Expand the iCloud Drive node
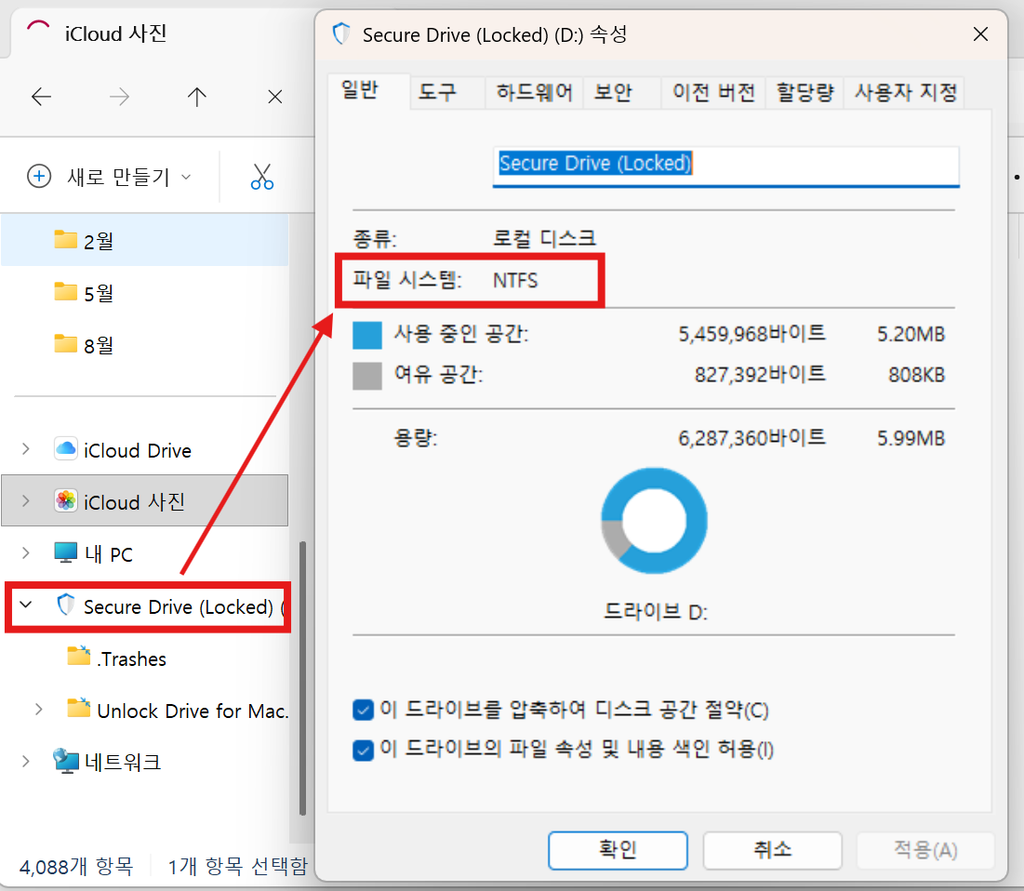This screenshot has height=891, width=1024. click(x=26, y=449)
